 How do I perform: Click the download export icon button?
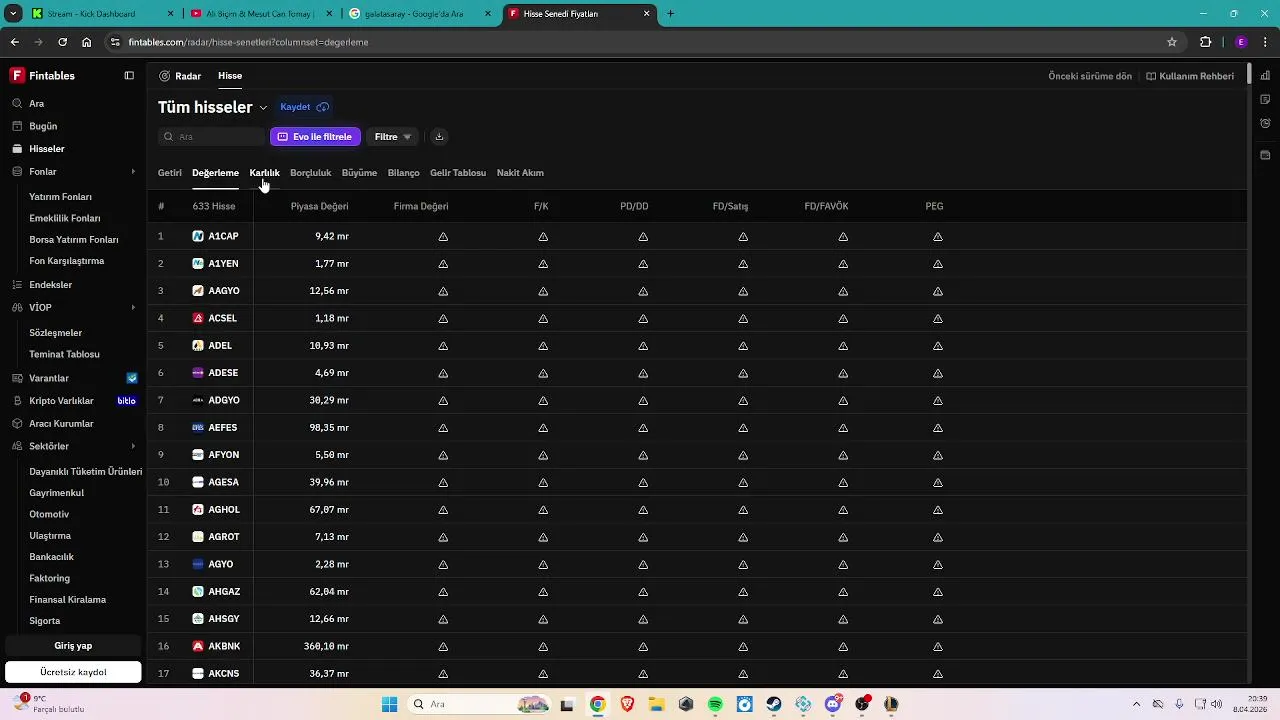[x=439, y=137]
